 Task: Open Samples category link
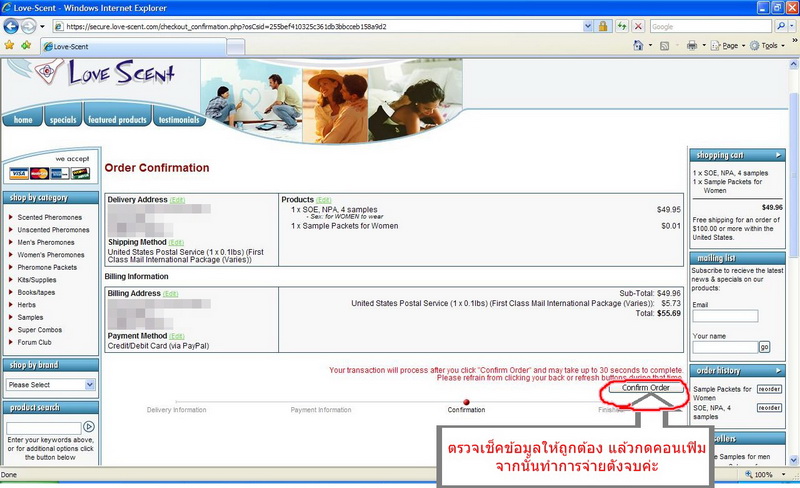pos(30,318)
